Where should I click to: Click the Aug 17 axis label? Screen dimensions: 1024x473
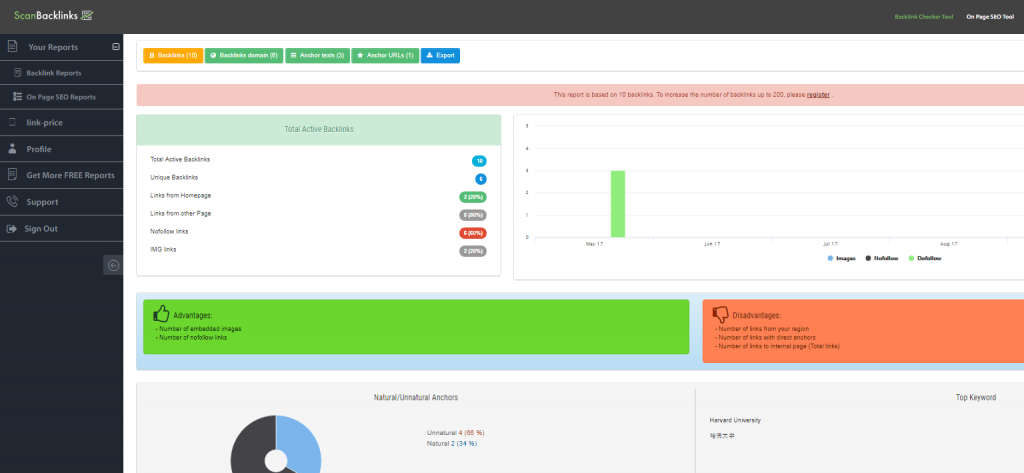tap(948, 244)
